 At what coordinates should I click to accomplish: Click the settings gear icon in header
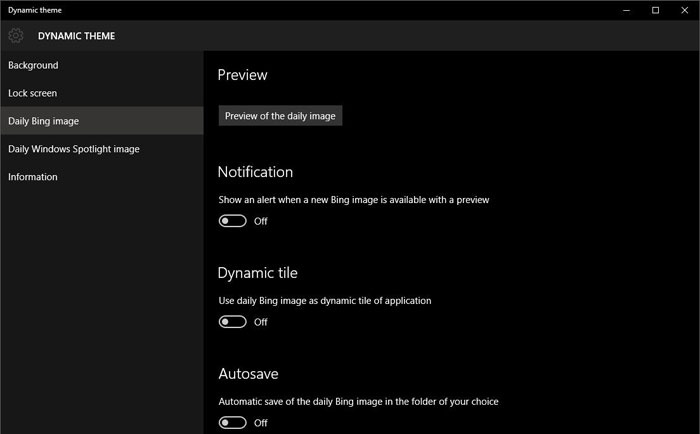click(15, 37)
